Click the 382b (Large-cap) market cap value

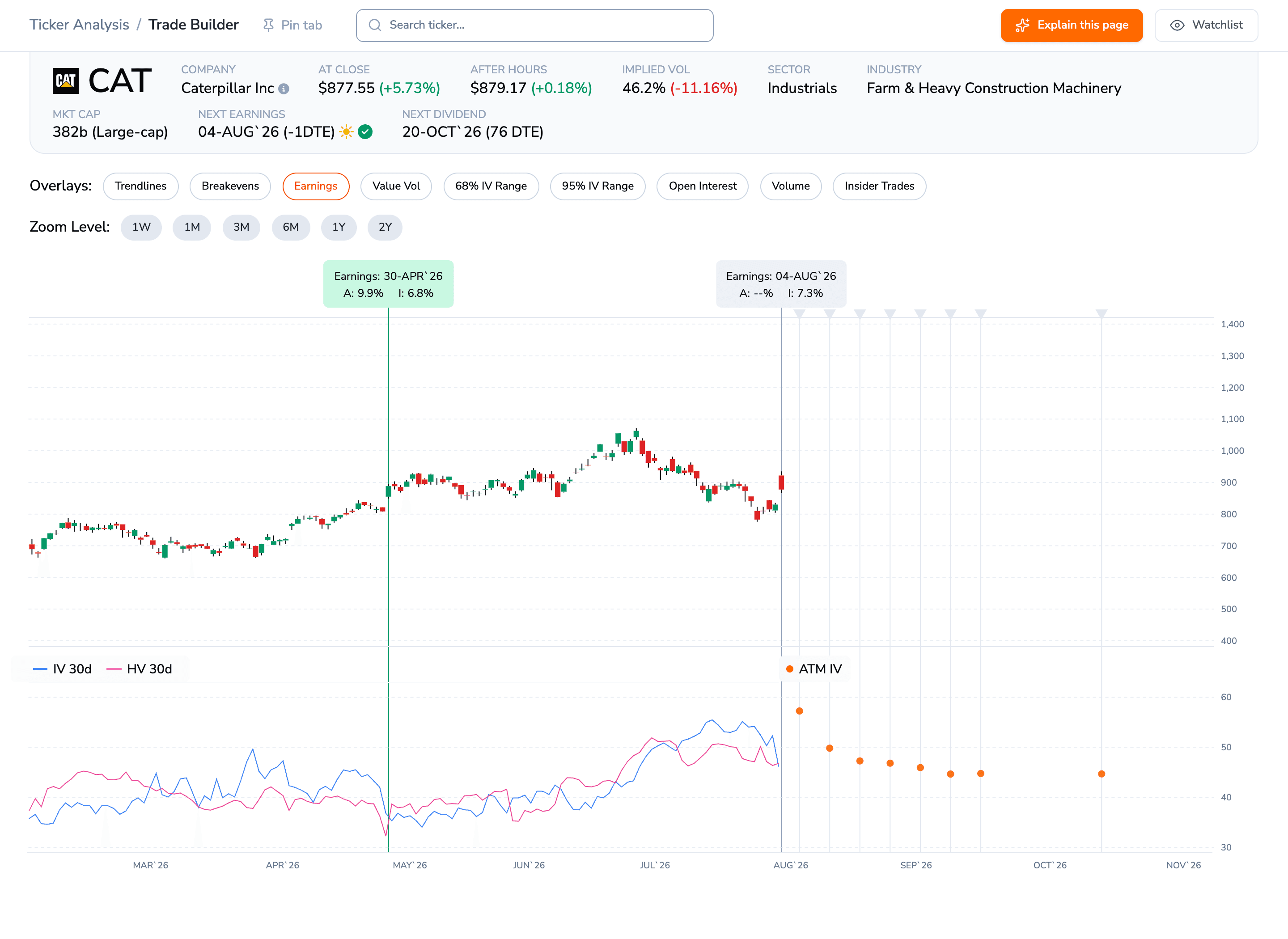(110, 132)
